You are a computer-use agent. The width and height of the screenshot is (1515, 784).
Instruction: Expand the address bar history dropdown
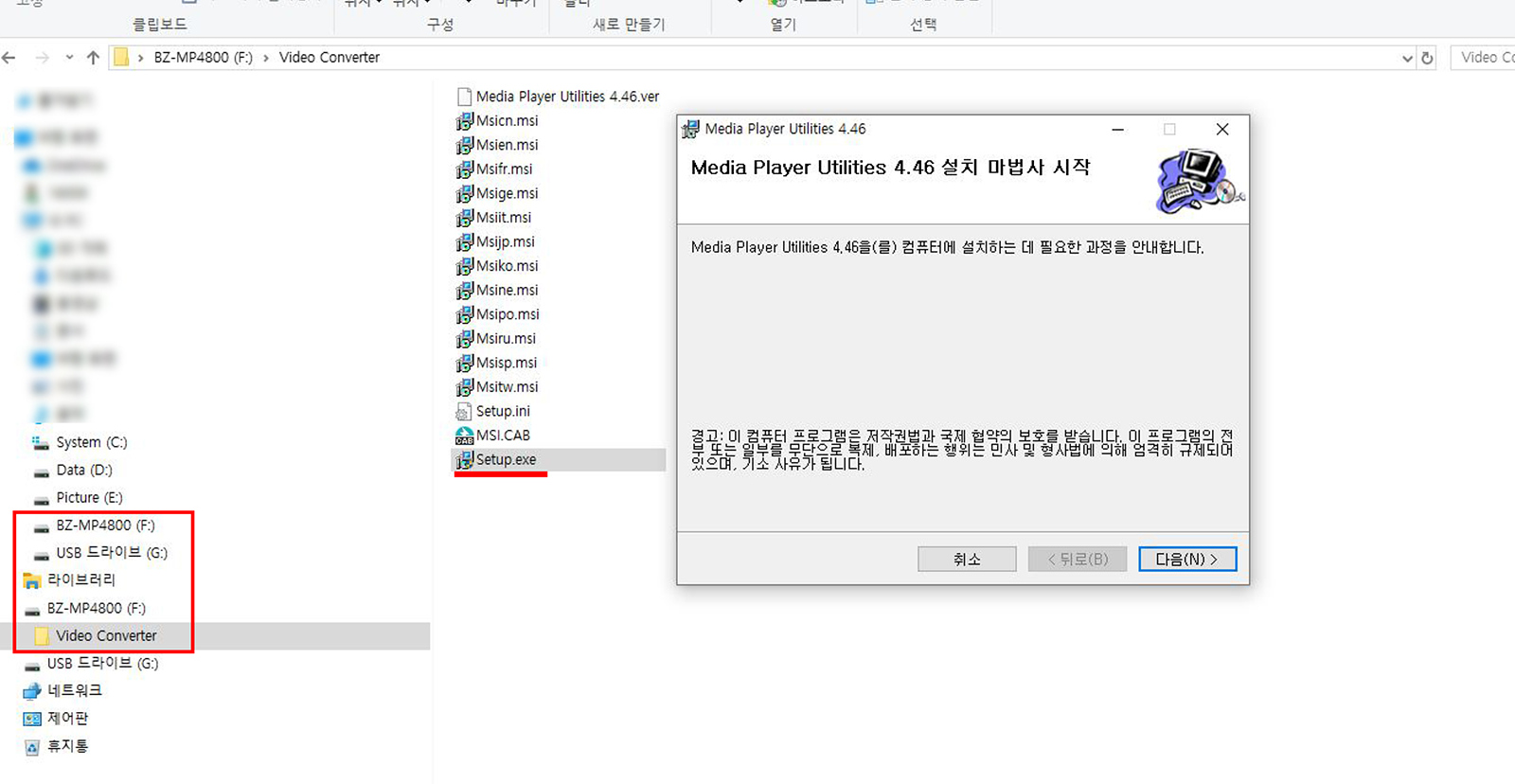pyautogui.click(x=1407, y=58)
